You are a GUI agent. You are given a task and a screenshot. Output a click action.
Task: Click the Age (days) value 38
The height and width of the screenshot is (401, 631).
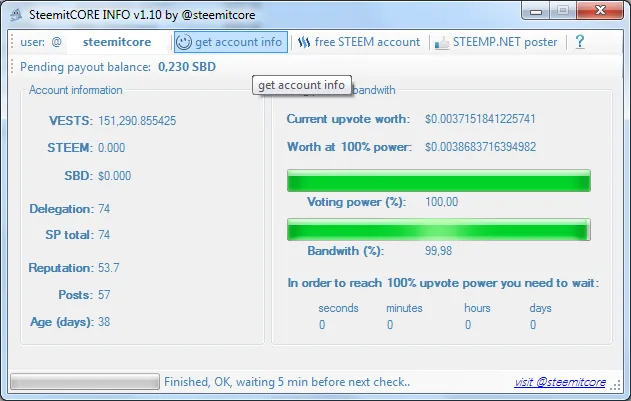tap(104, 322)
